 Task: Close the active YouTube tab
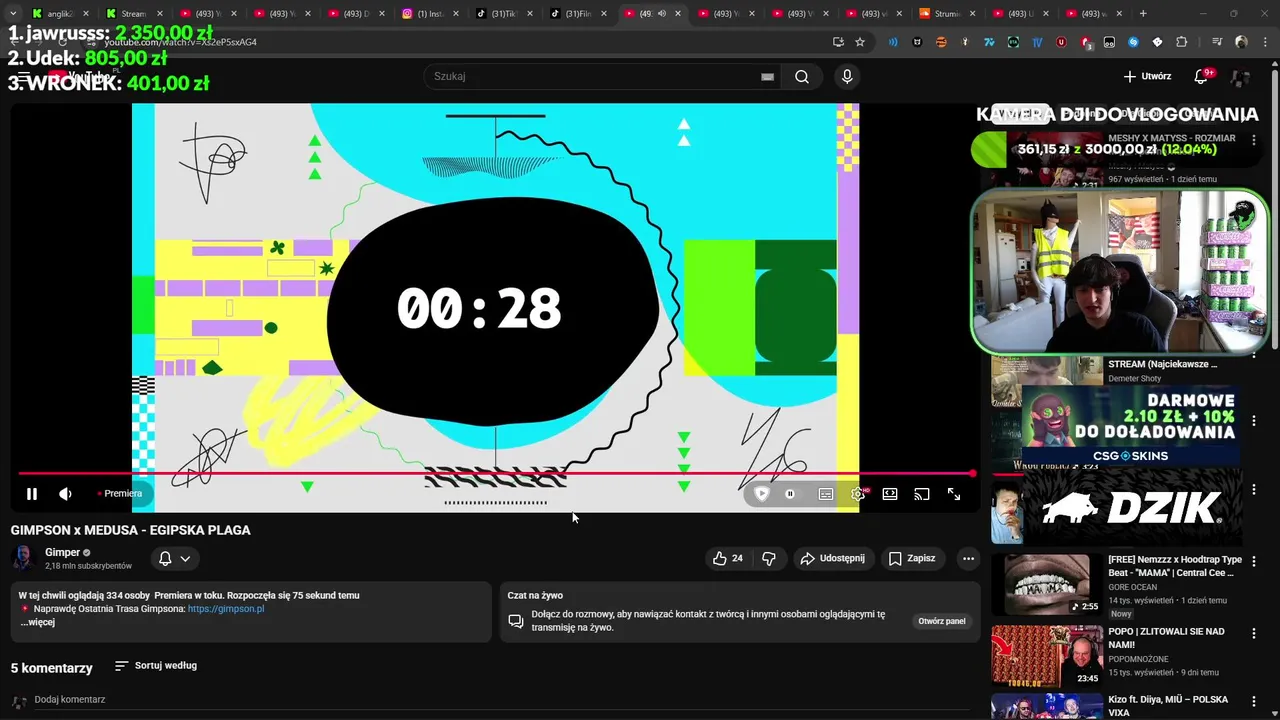(x=678, y=14)
